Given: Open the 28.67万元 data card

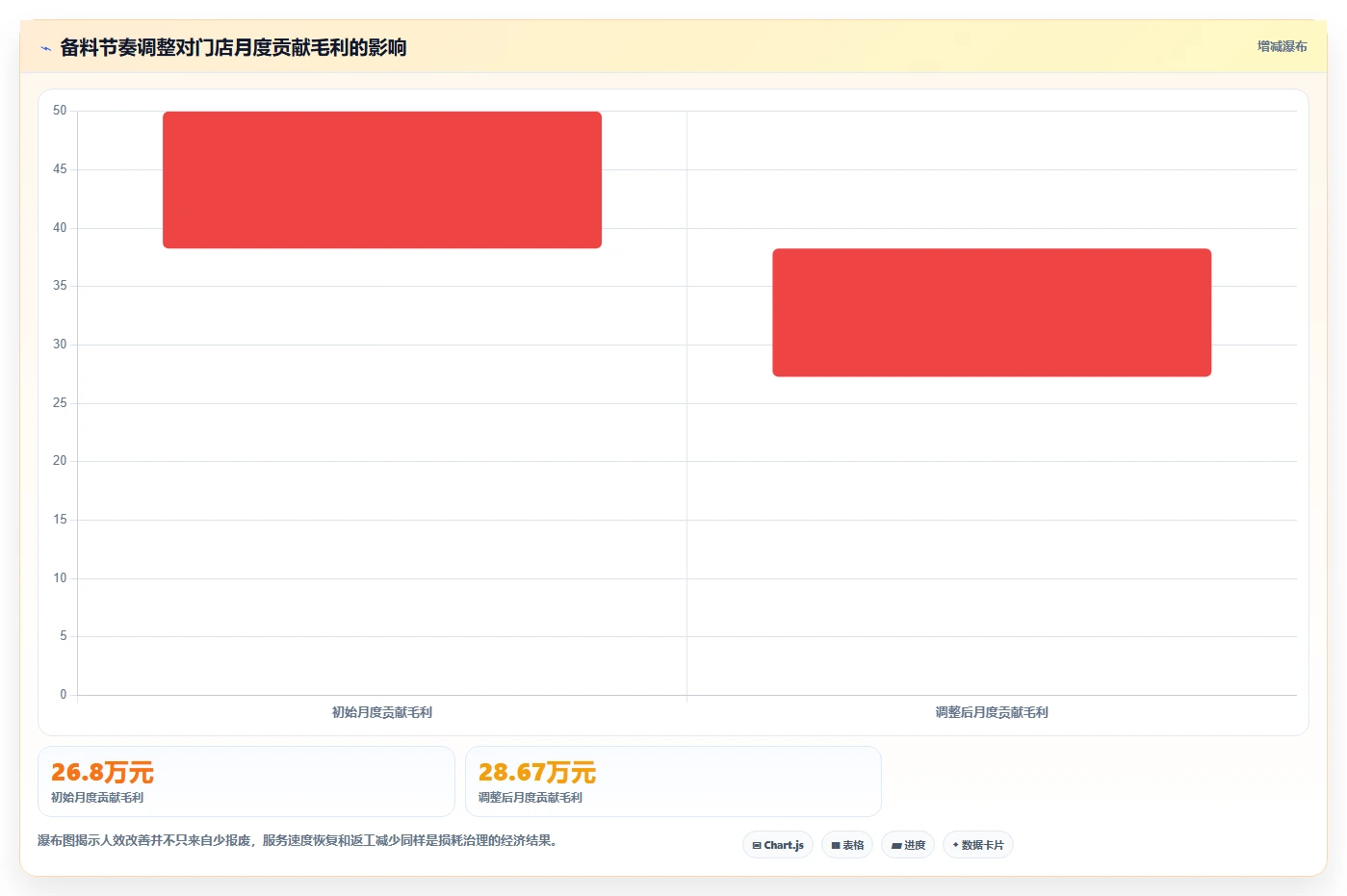Looking at the screenshot, I should 673,781.
